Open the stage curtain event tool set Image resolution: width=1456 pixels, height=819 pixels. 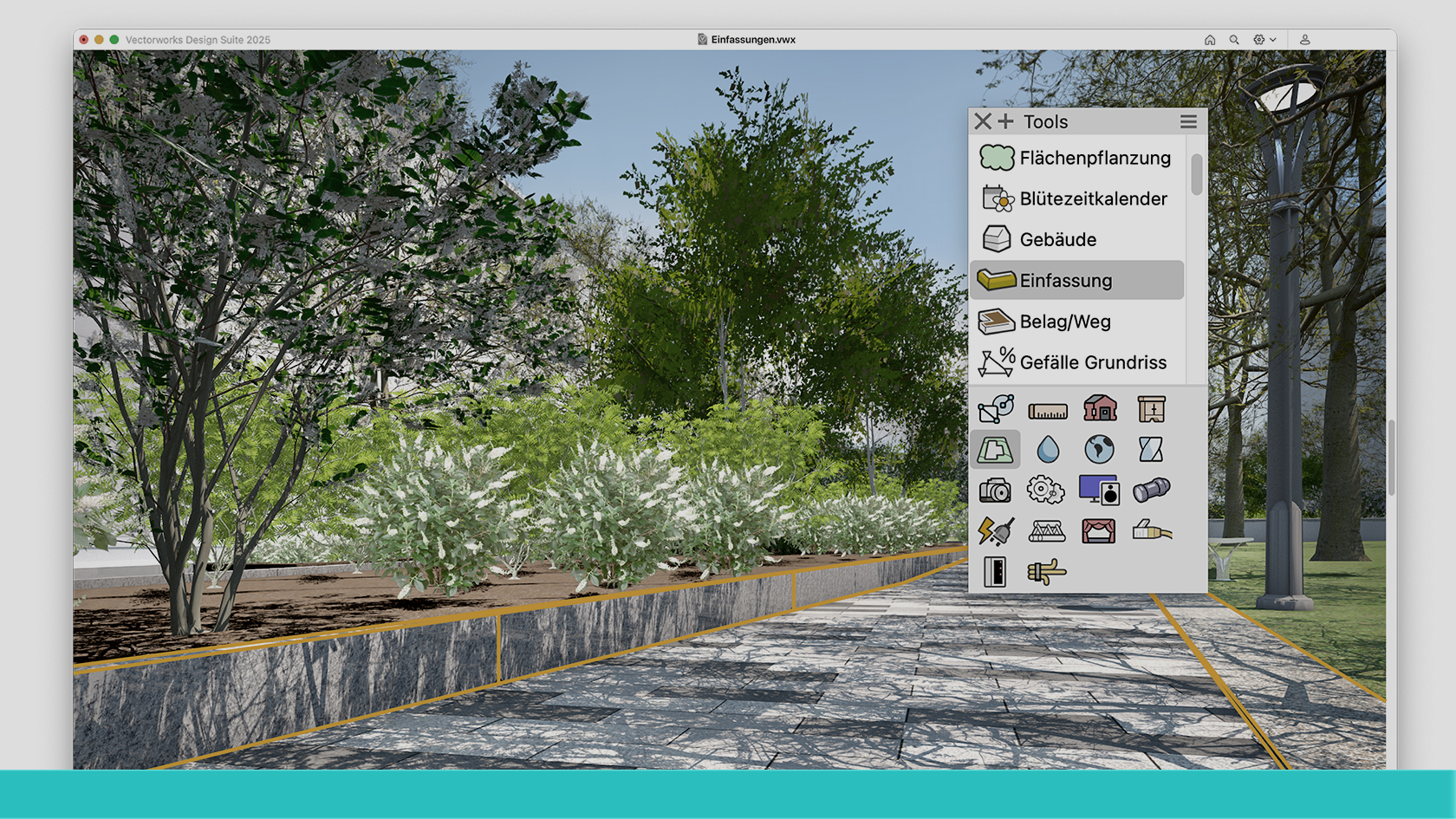(1099, 530)
